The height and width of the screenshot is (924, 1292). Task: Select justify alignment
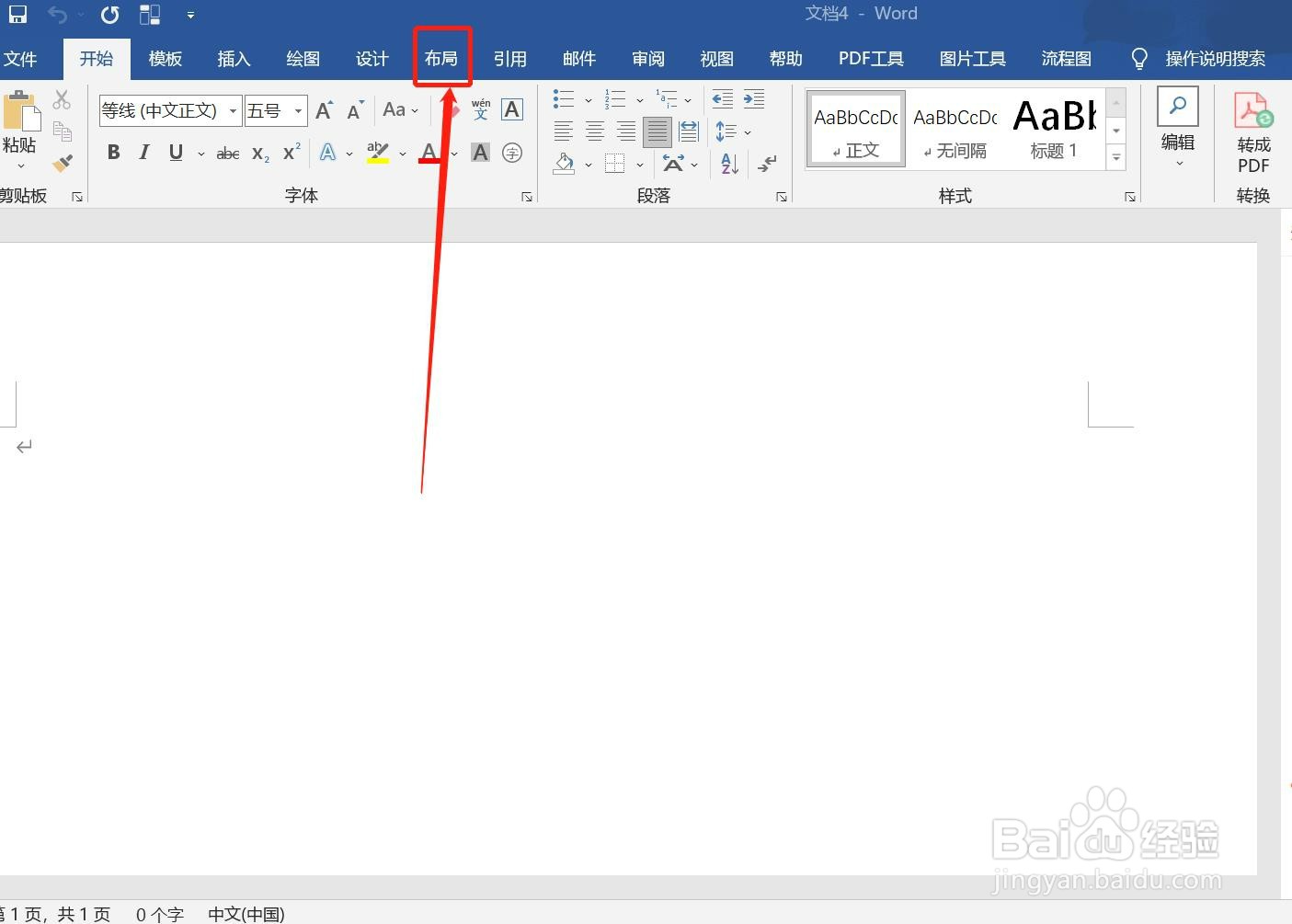coord(657,131)
